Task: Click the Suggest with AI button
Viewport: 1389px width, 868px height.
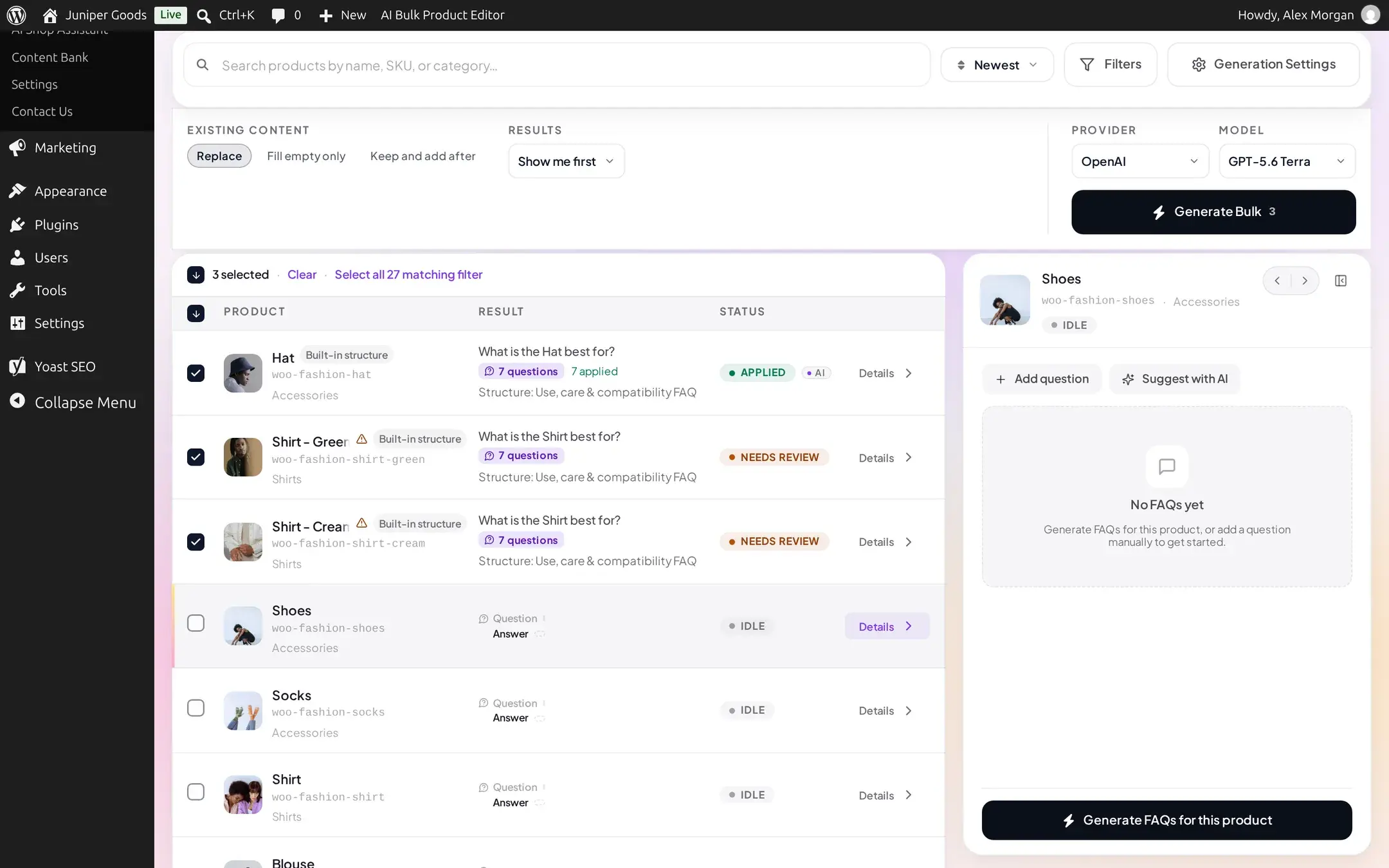Action: [1175, 379]
